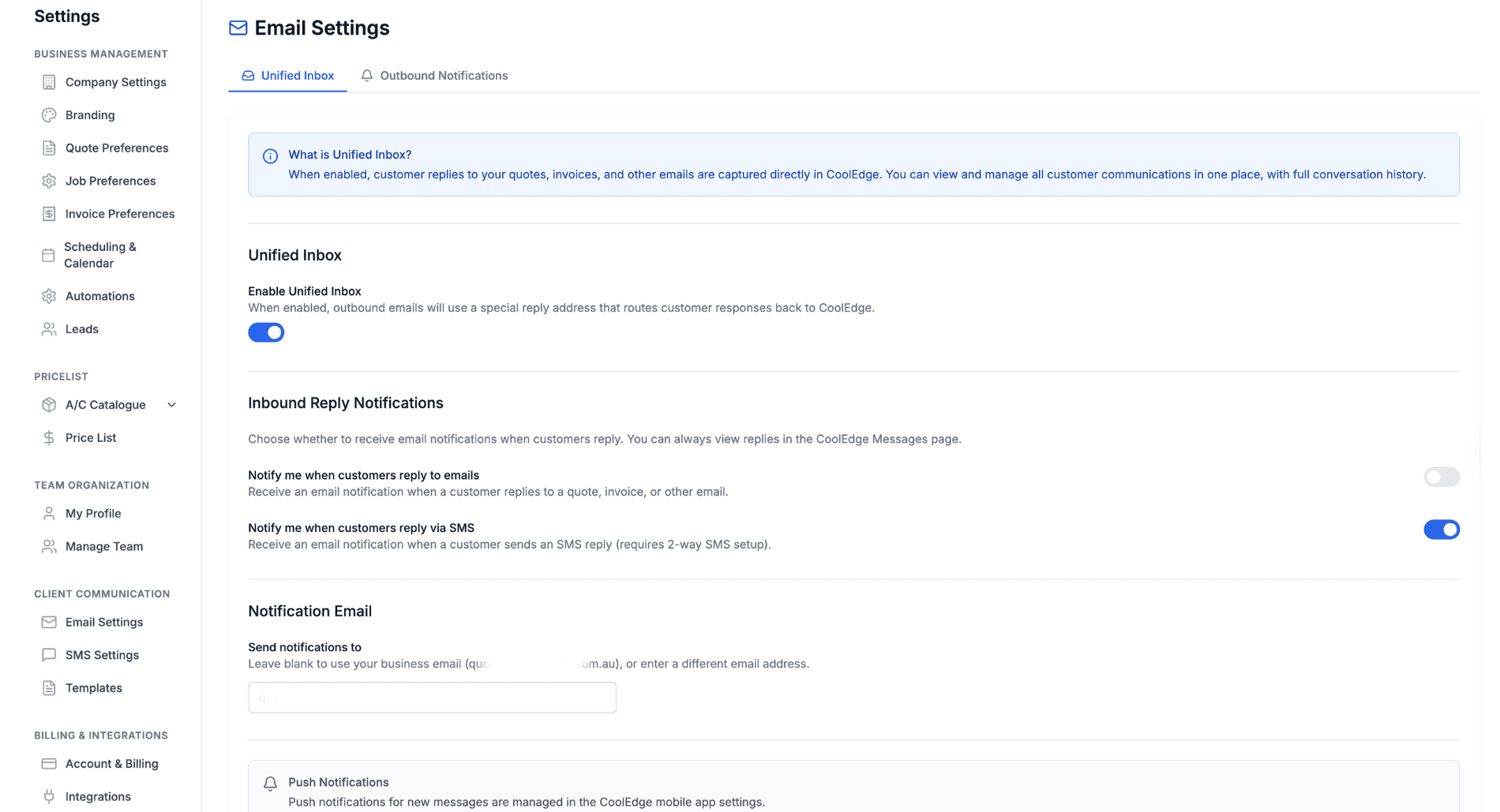The height and width of the screenshot is (812, 1500).
Task: Click the bell icon next to Push Notifications
Action: 271,783
